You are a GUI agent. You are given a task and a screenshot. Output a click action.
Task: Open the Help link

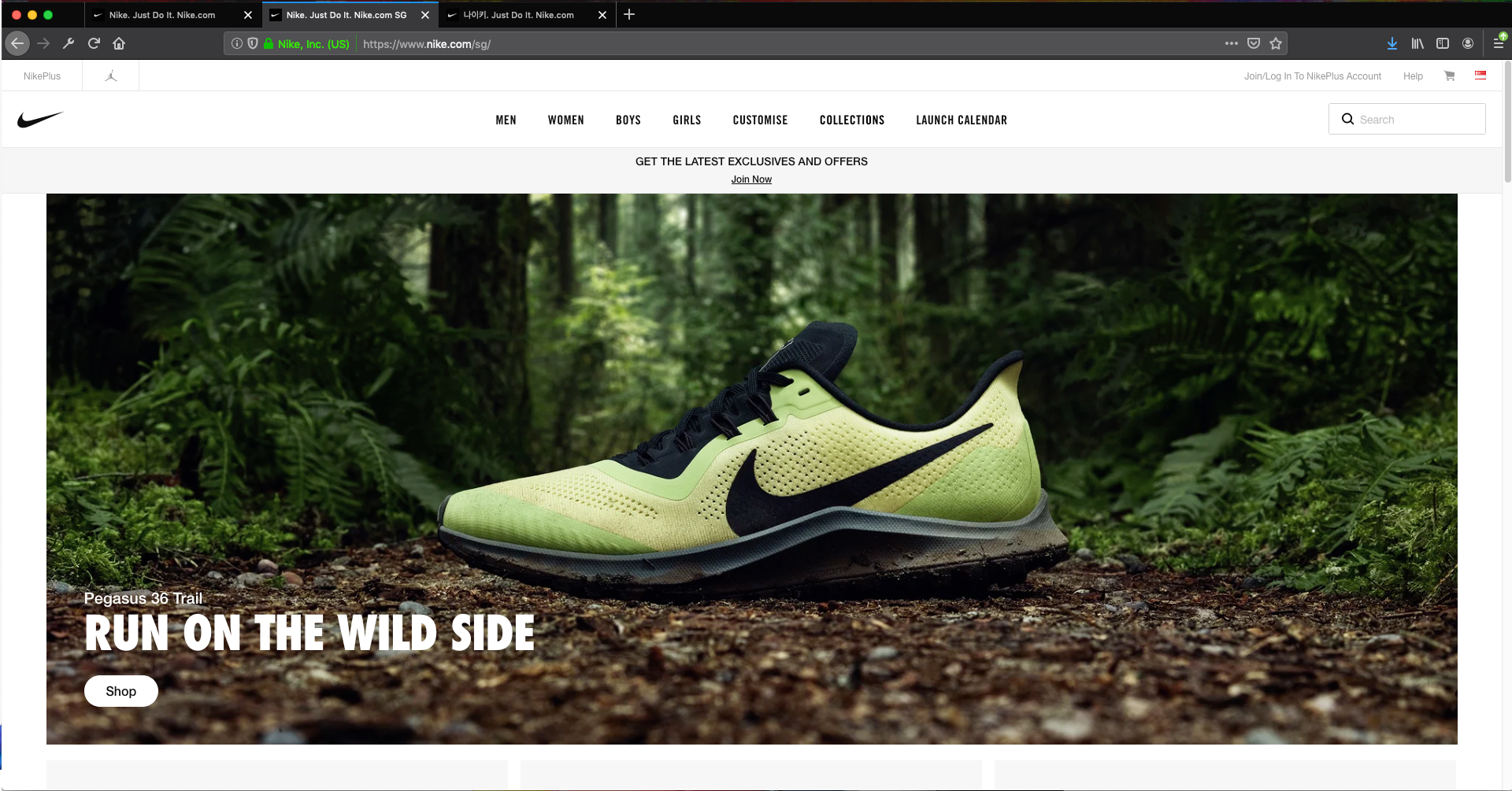(x=1413, y=76)
